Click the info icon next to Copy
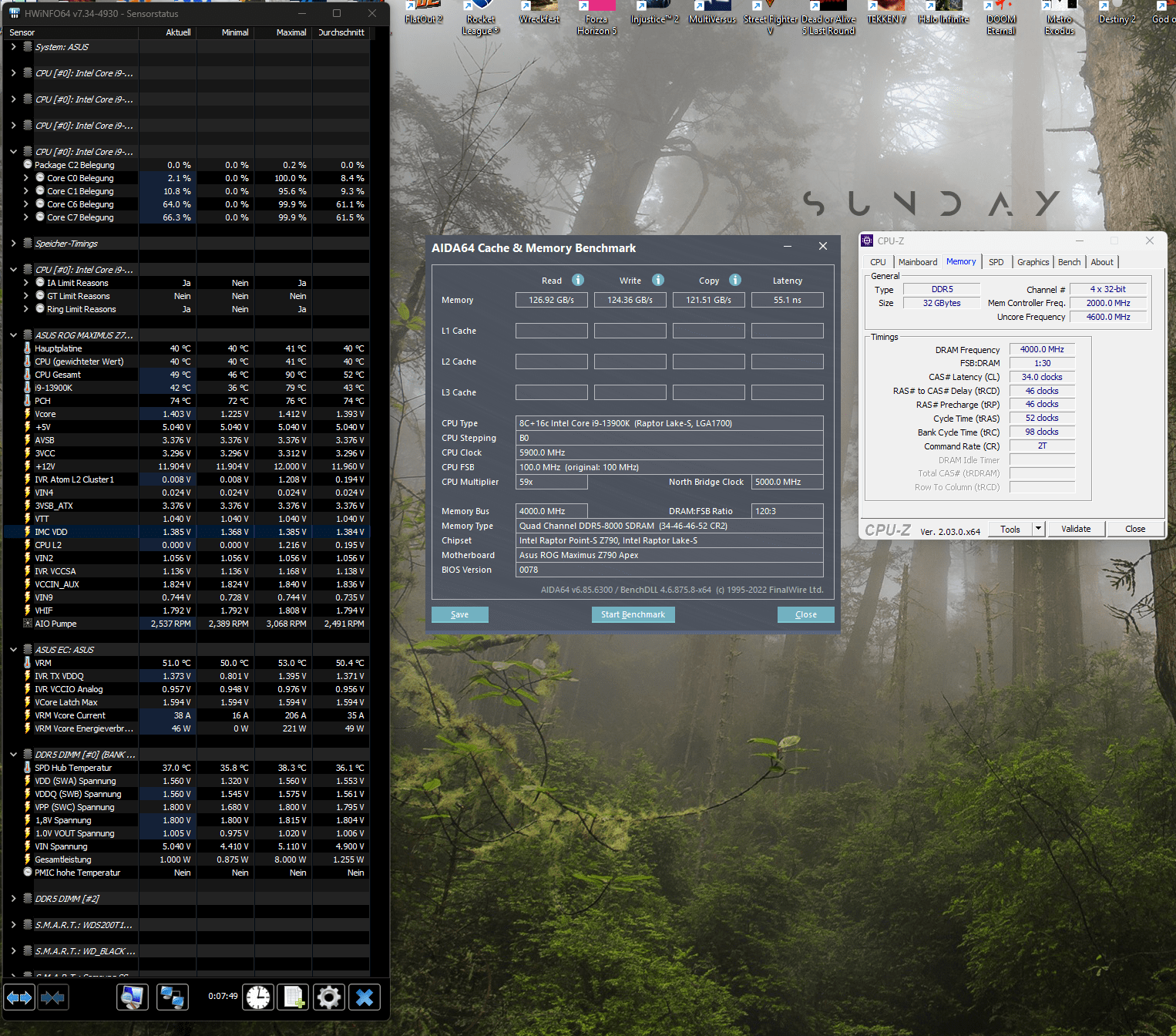The image size is (1176, 1036). (x=735, y=280)
